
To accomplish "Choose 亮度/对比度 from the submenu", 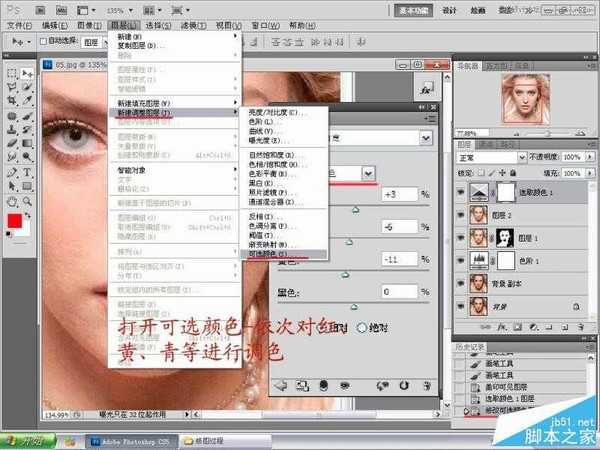I will tap(284, 112).
